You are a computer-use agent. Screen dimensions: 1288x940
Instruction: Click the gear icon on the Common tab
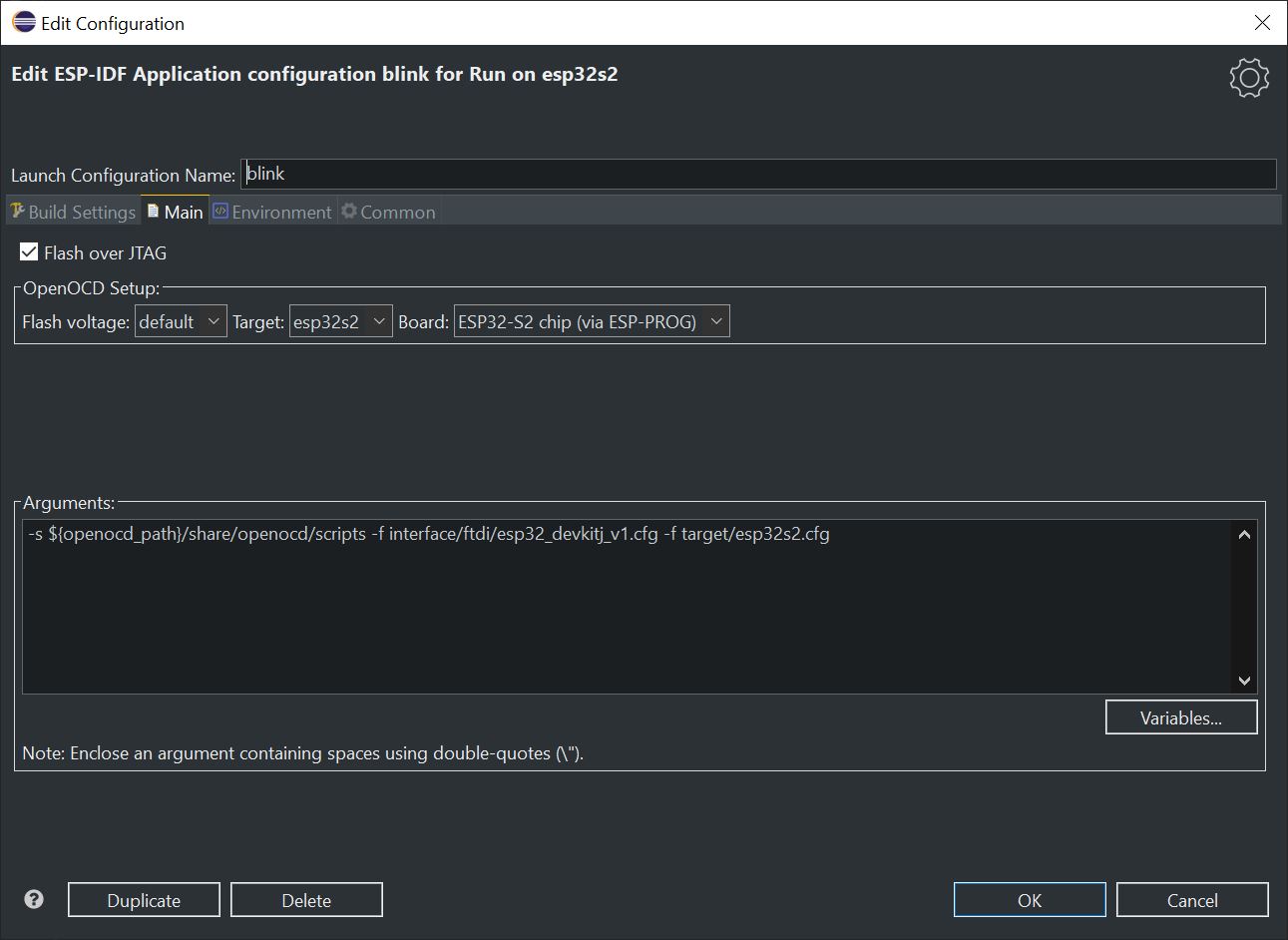[x=348, y=211]
